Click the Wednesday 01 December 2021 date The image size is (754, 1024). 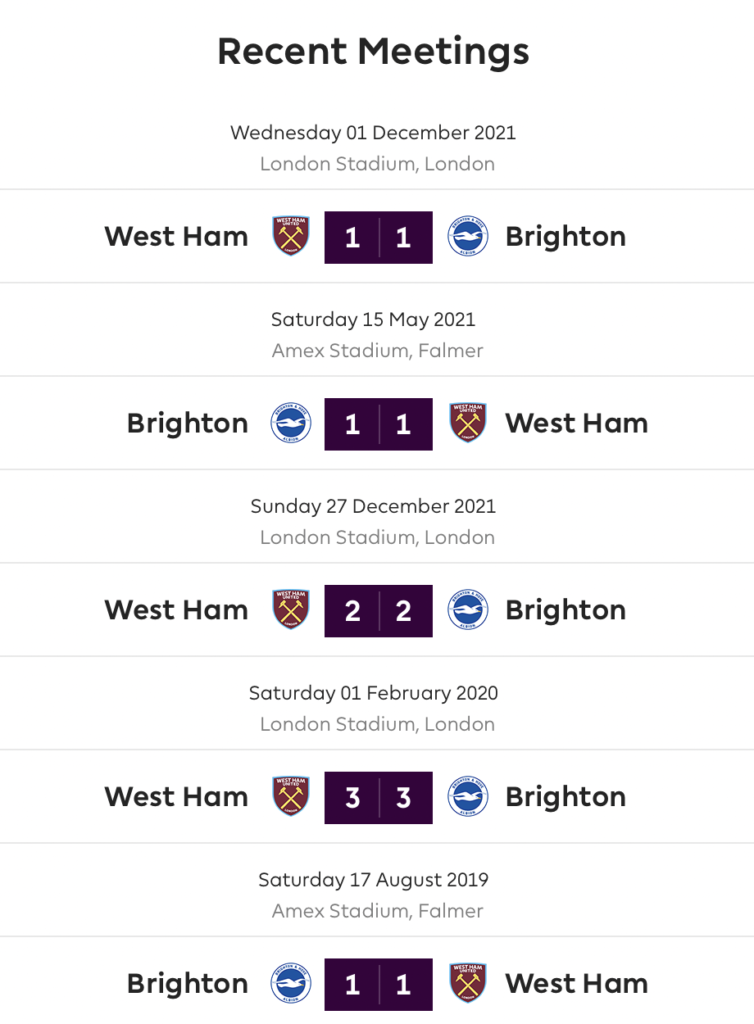click(373, 133)
